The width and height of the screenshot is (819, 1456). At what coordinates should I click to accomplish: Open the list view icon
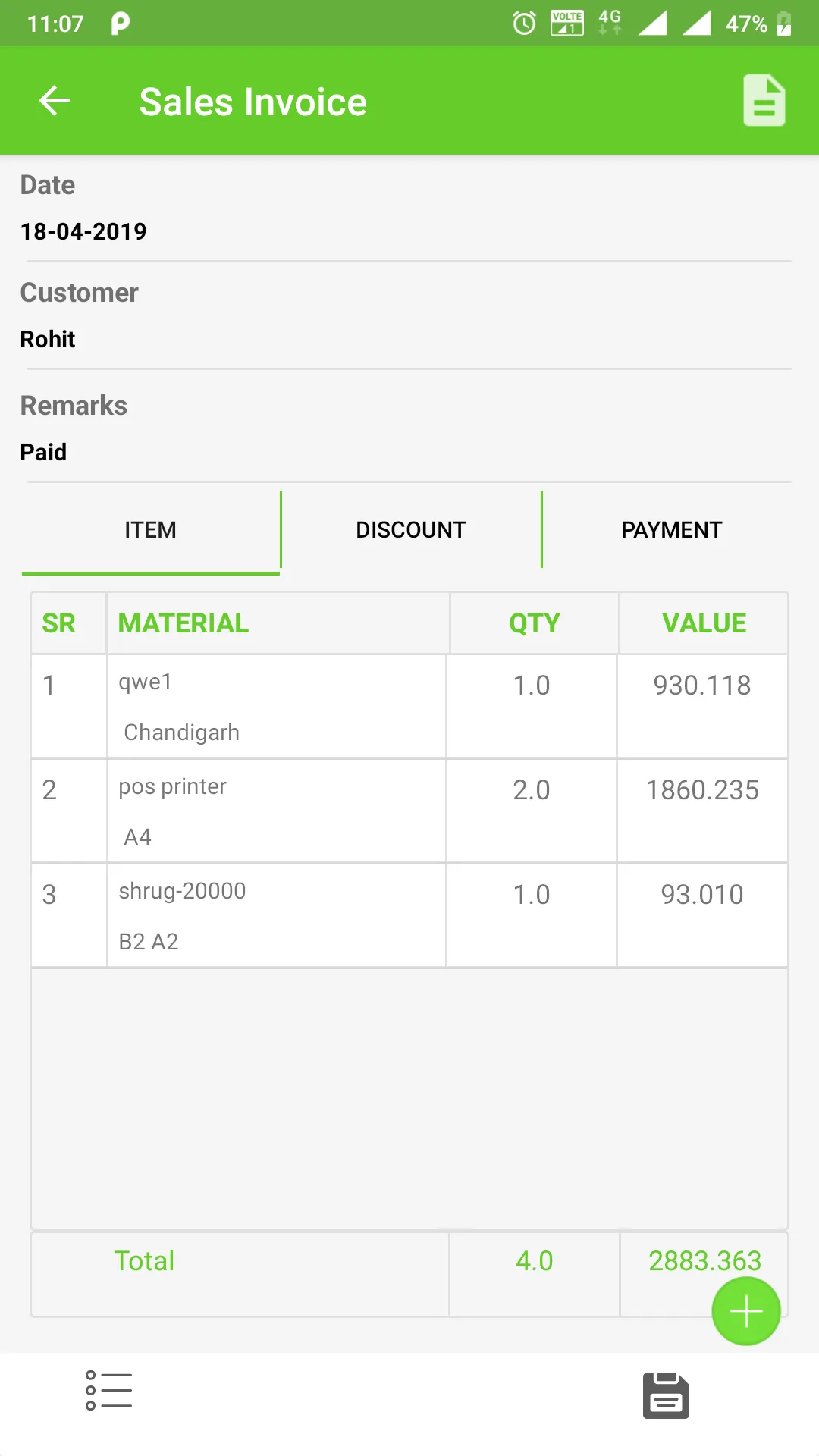click(109, 1391)
